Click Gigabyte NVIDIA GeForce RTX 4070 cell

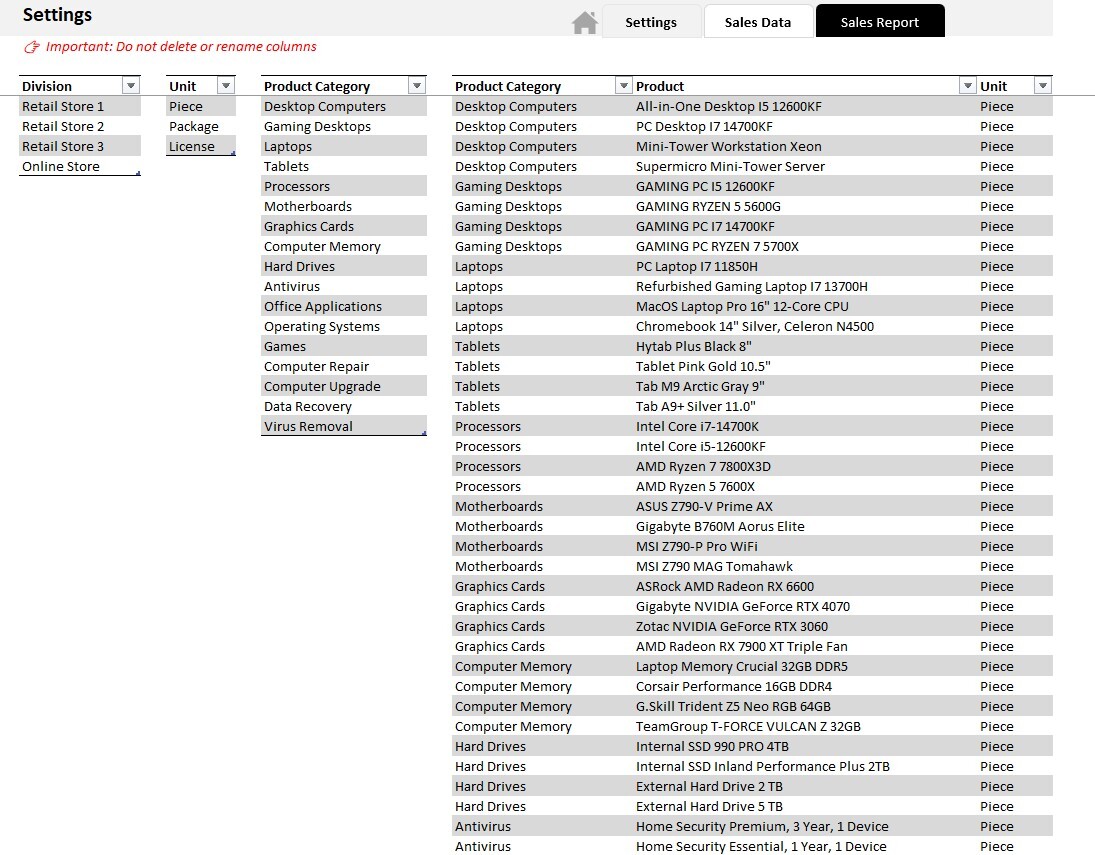(804, 606)
